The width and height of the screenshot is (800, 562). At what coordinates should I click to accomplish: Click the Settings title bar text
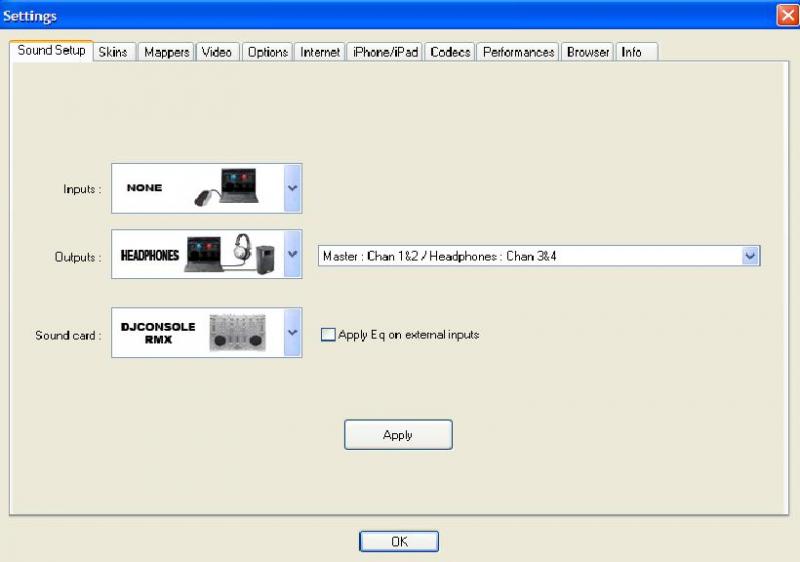(30, 16)
